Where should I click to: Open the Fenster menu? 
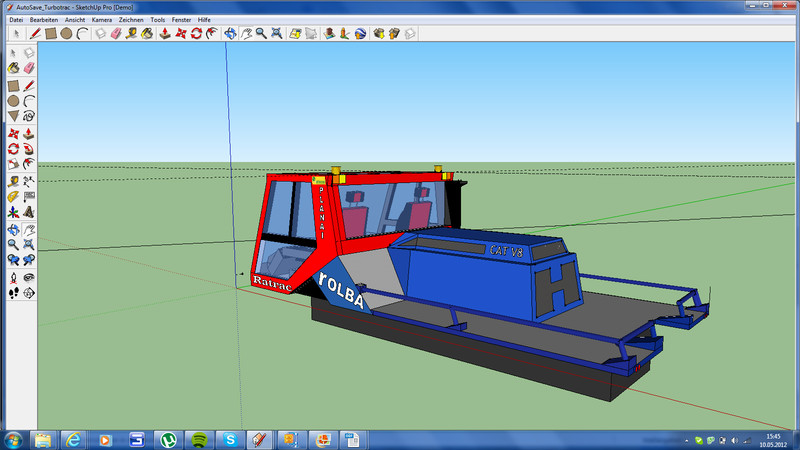pos(181,20)
